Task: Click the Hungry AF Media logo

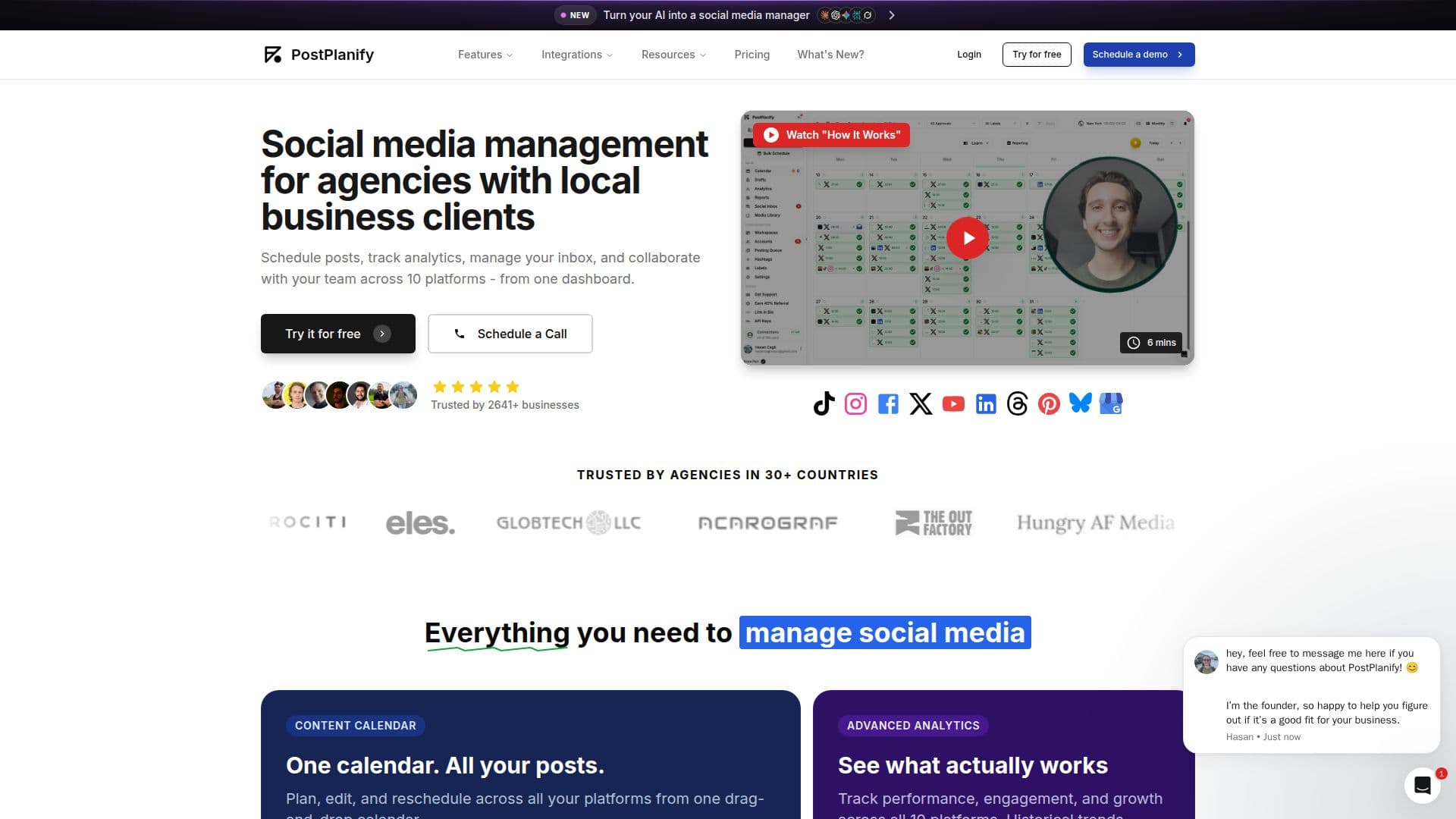Action: pyautogui.click(x=1095, y=522)
